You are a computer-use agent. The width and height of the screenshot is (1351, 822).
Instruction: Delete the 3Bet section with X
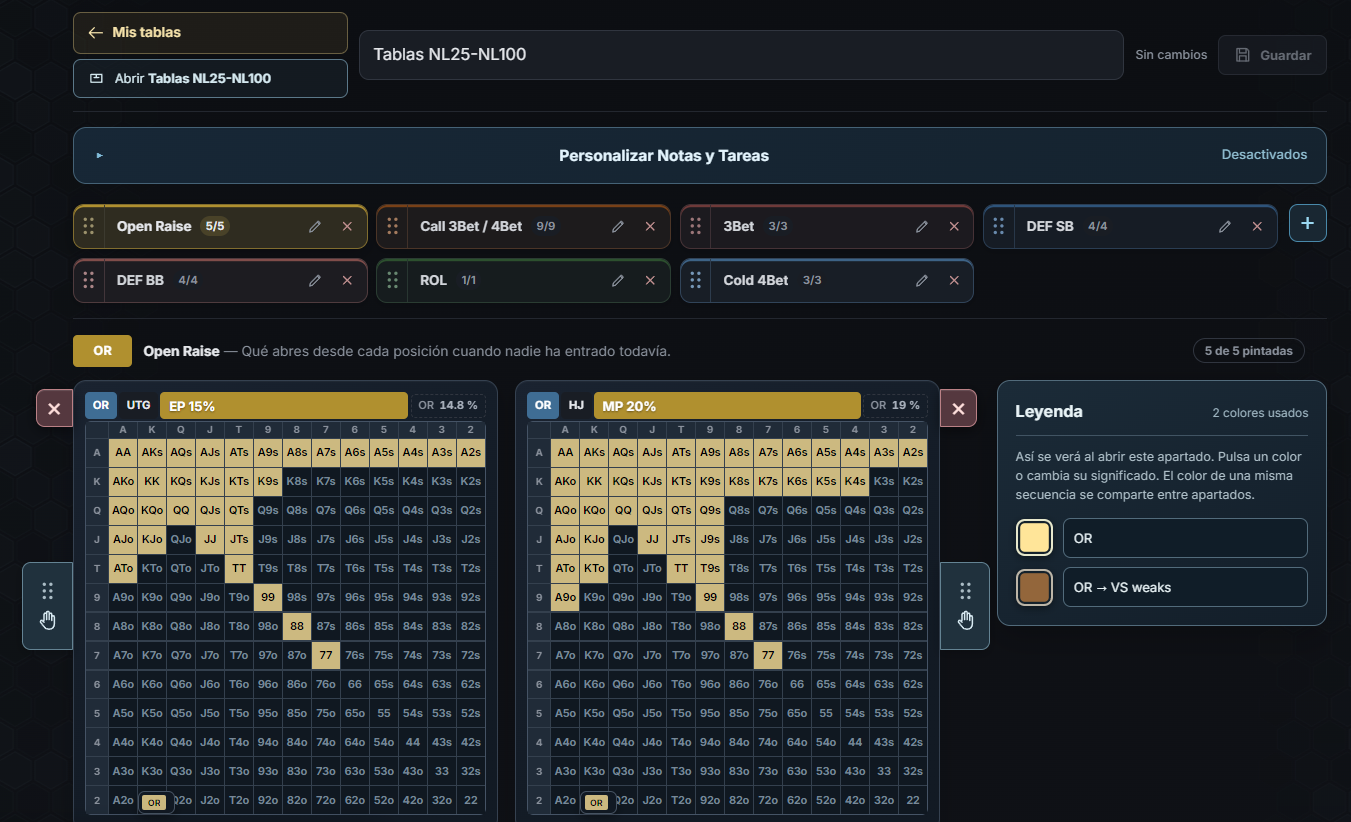coord(954,227)
